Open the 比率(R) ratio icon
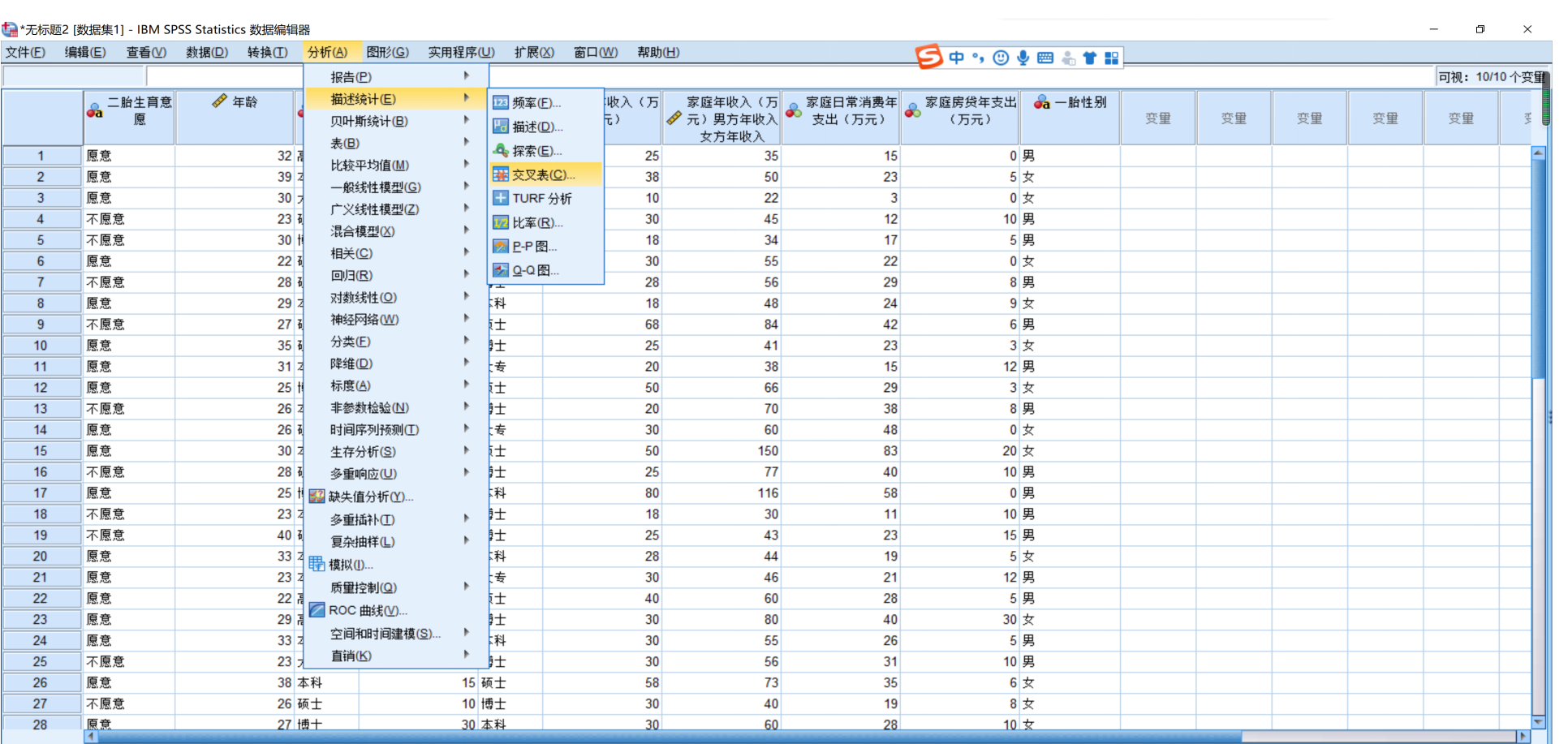1568x744 pixels. (501, 222)
